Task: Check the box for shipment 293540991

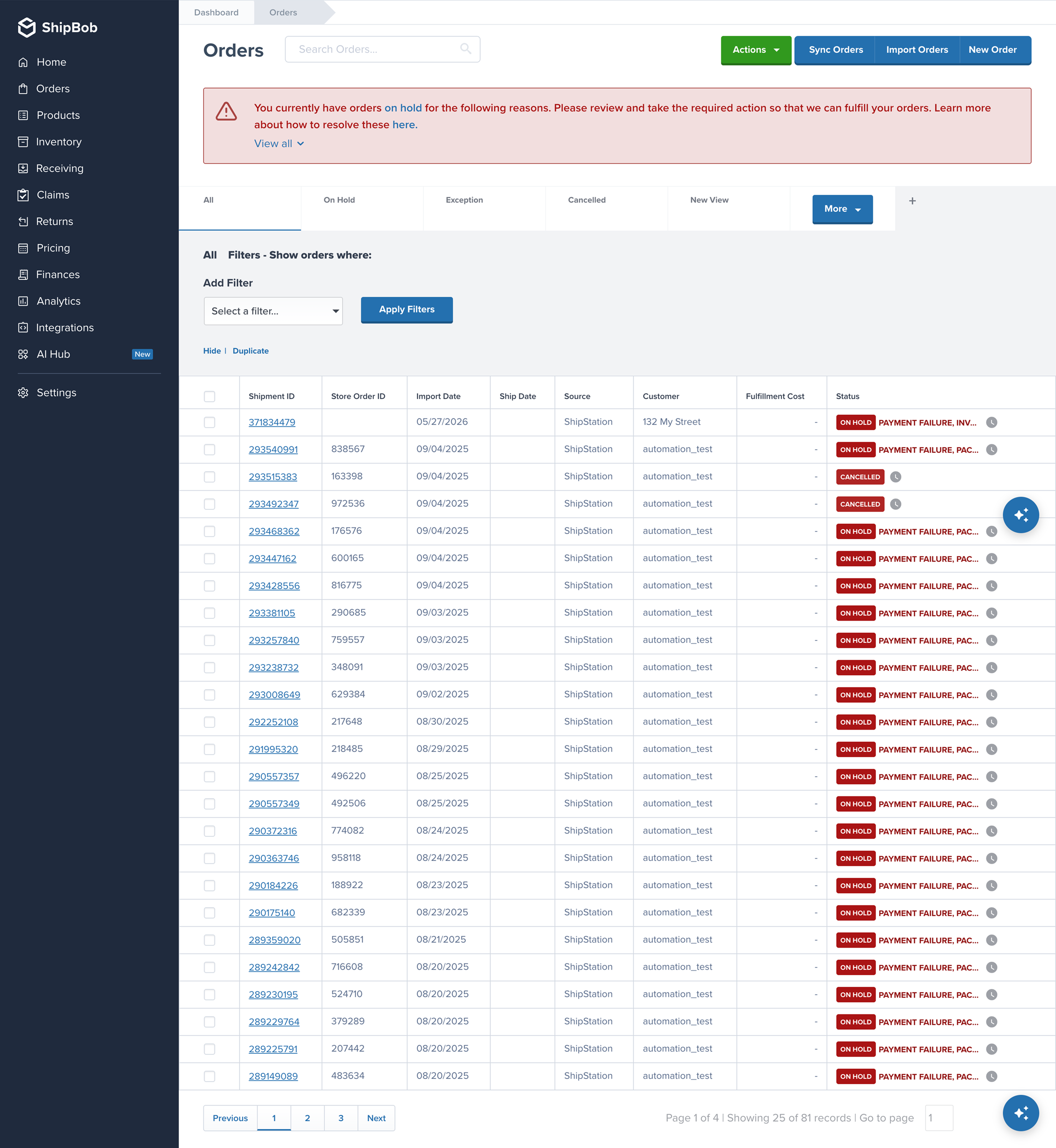Action: (210, 450)
